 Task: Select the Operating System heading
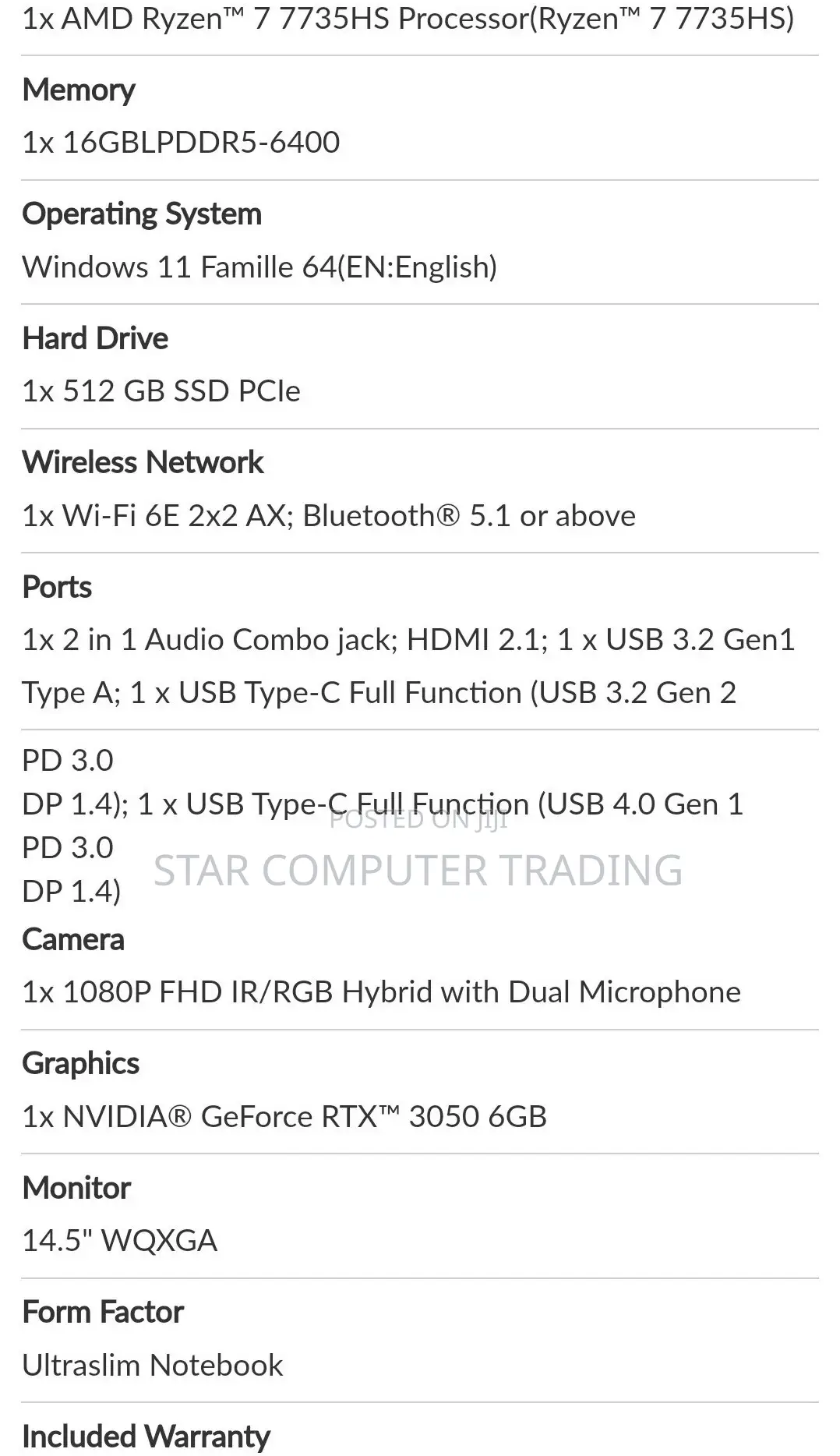142,214
